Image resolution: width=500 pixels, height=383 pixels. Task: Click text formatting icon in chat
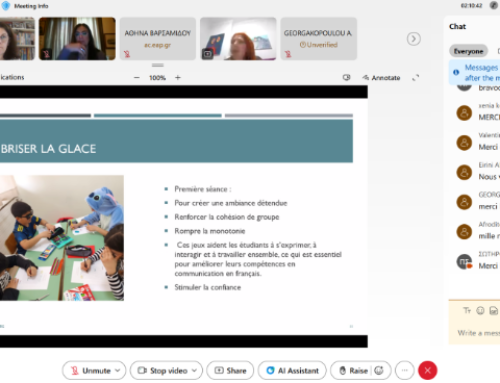pos(467,311)
